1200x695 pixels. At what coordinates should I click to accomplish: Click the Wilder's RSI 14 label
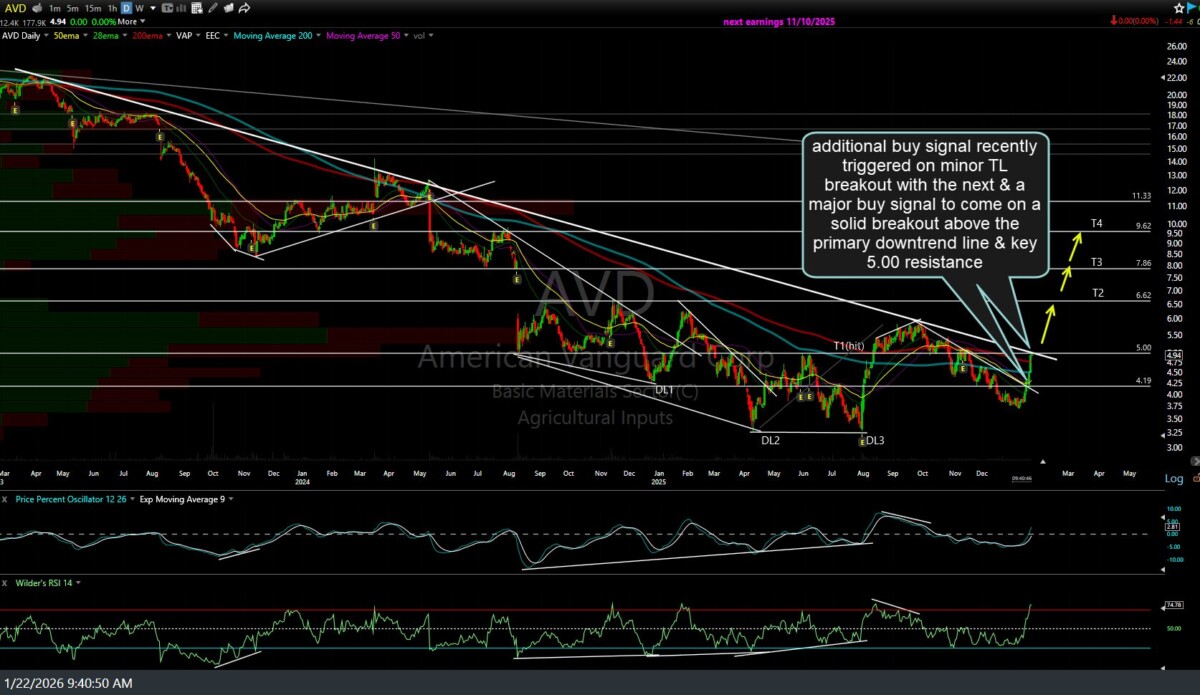pyautogui.click(x=42, y=582)
